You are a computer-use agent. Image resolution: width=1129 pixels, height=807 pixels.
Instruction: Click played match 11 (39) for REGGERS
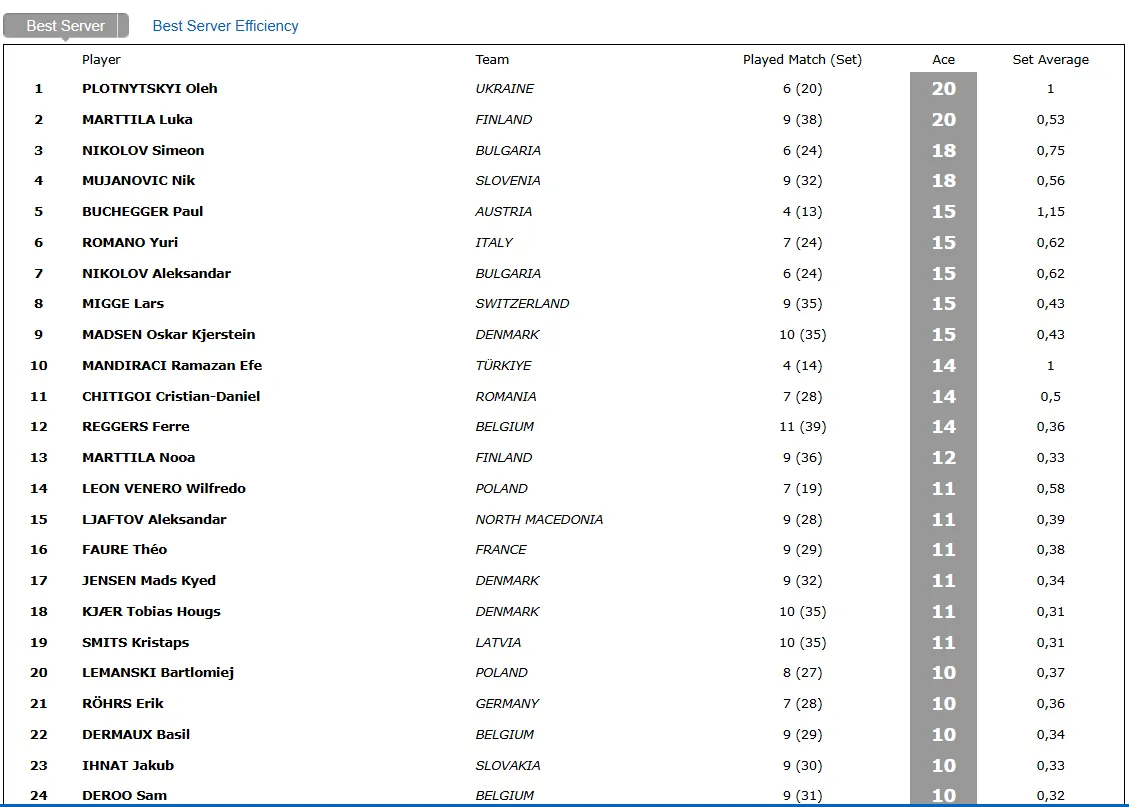[x=802, y=427]
